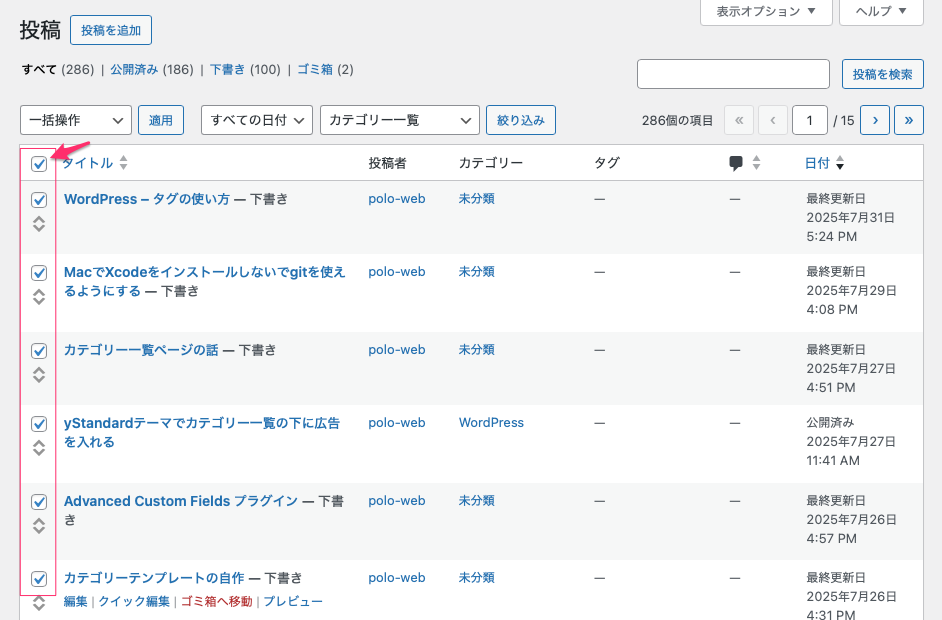Uncheck the yStandardテーマ post checkbox
942x620 pixels.
[39, 424]
